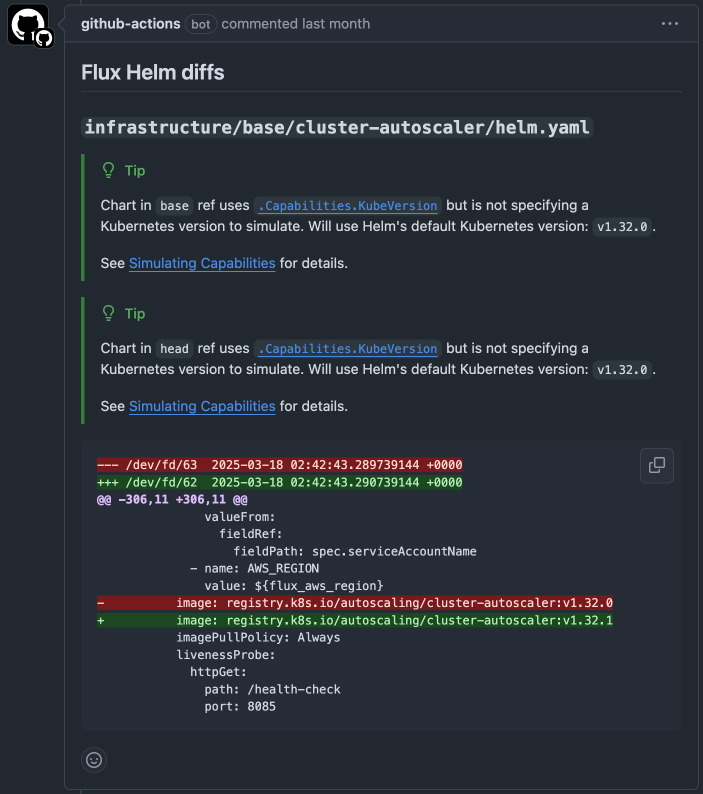703x794 pixels.
Task: Click the first Tip lightbulb icon
Action: 108,170
